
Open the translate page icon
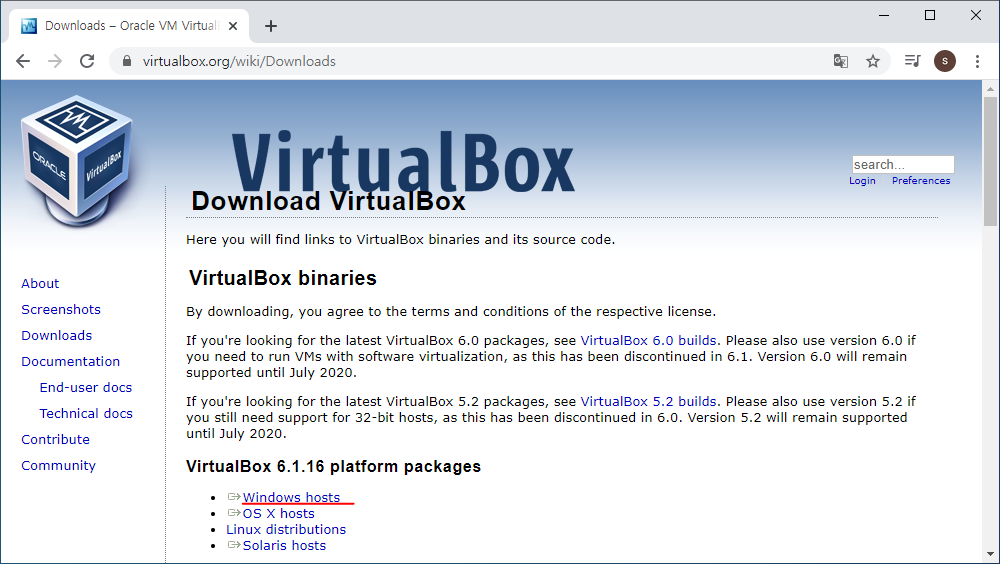coord(841,61)
